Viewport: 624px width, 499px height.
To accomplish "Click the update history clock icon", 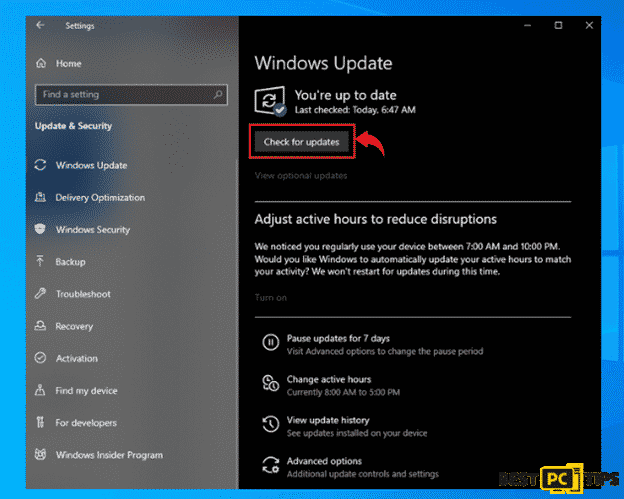I will coord(271,424).
